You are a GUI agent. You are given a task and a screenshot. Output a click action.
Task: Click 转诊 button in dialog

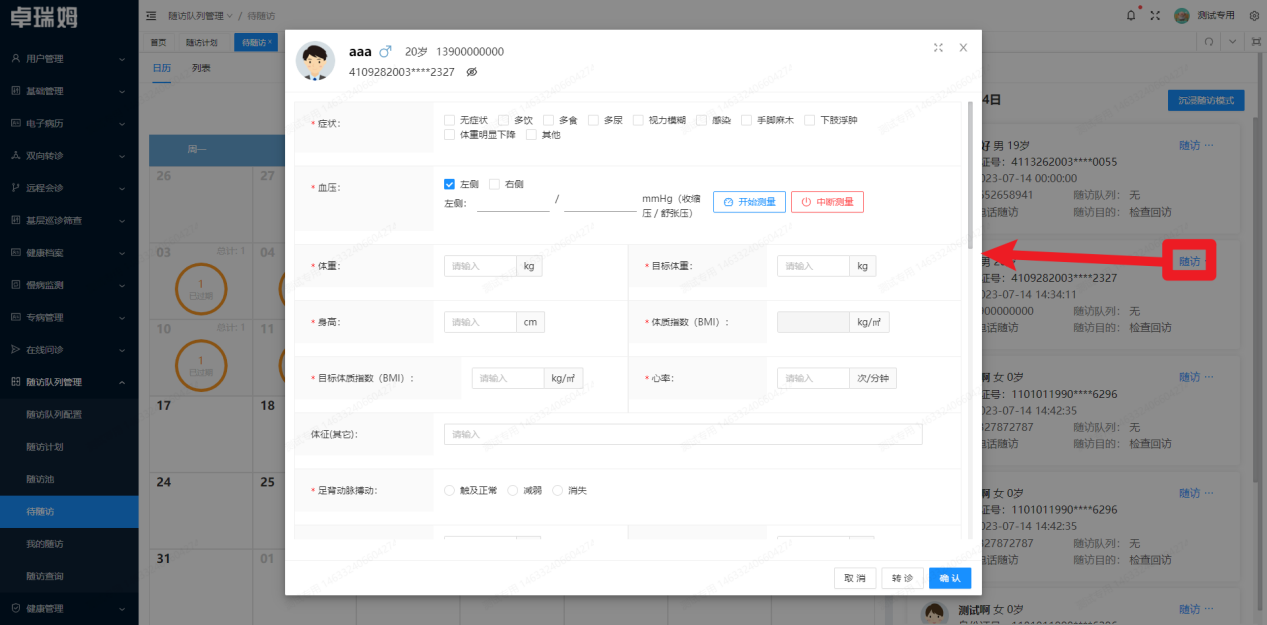(x=903, y=578)
